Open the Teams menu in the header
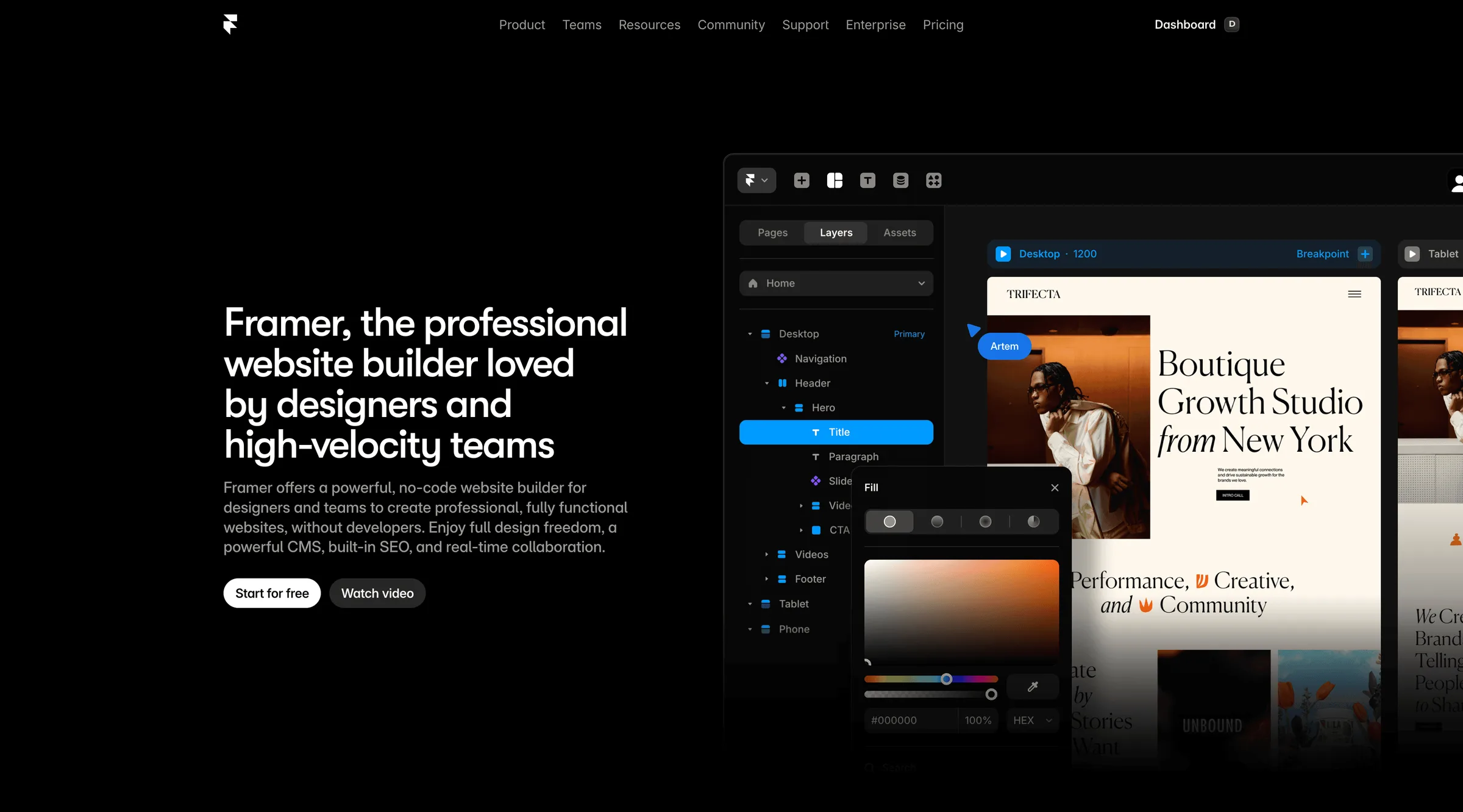 click(x=582, y=25)
